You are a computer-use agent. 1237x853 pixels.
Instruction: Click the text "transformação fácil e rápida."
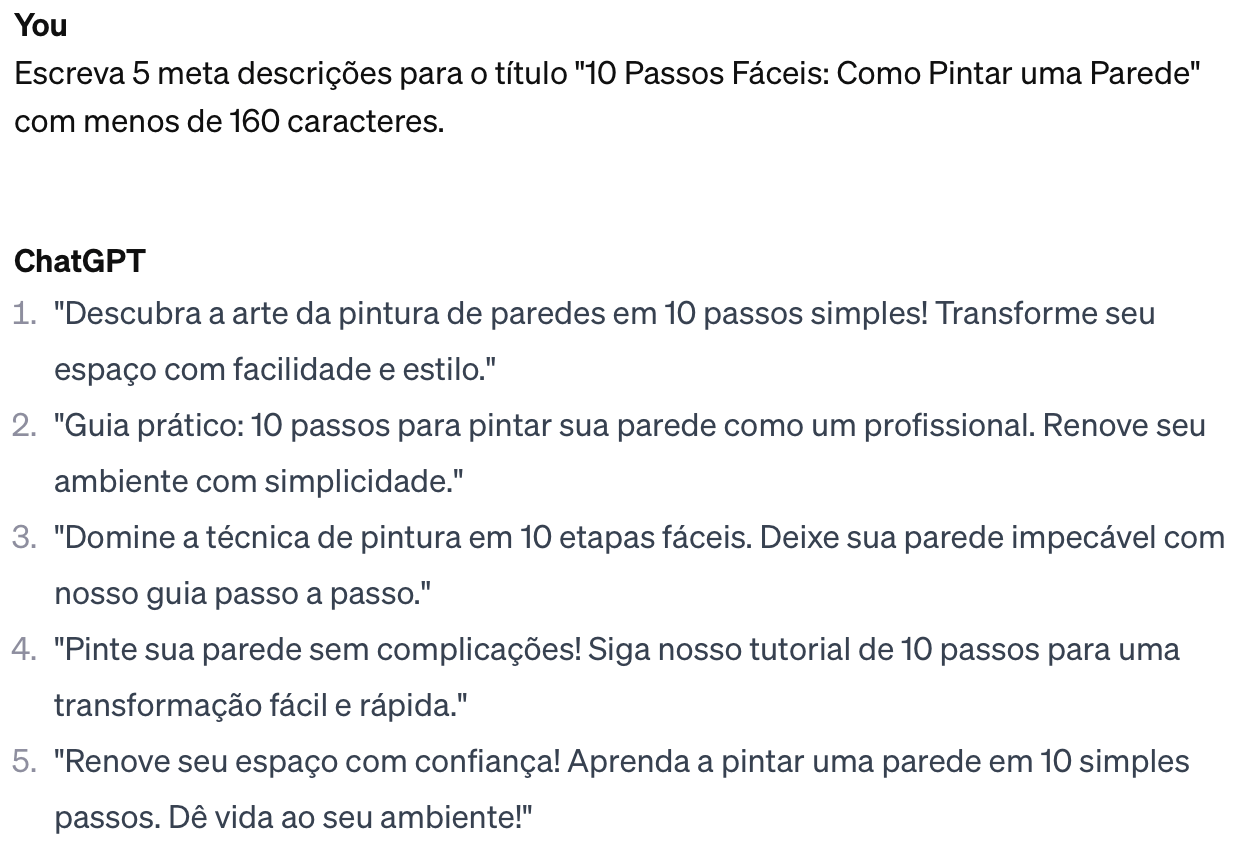tap(260, 706)
